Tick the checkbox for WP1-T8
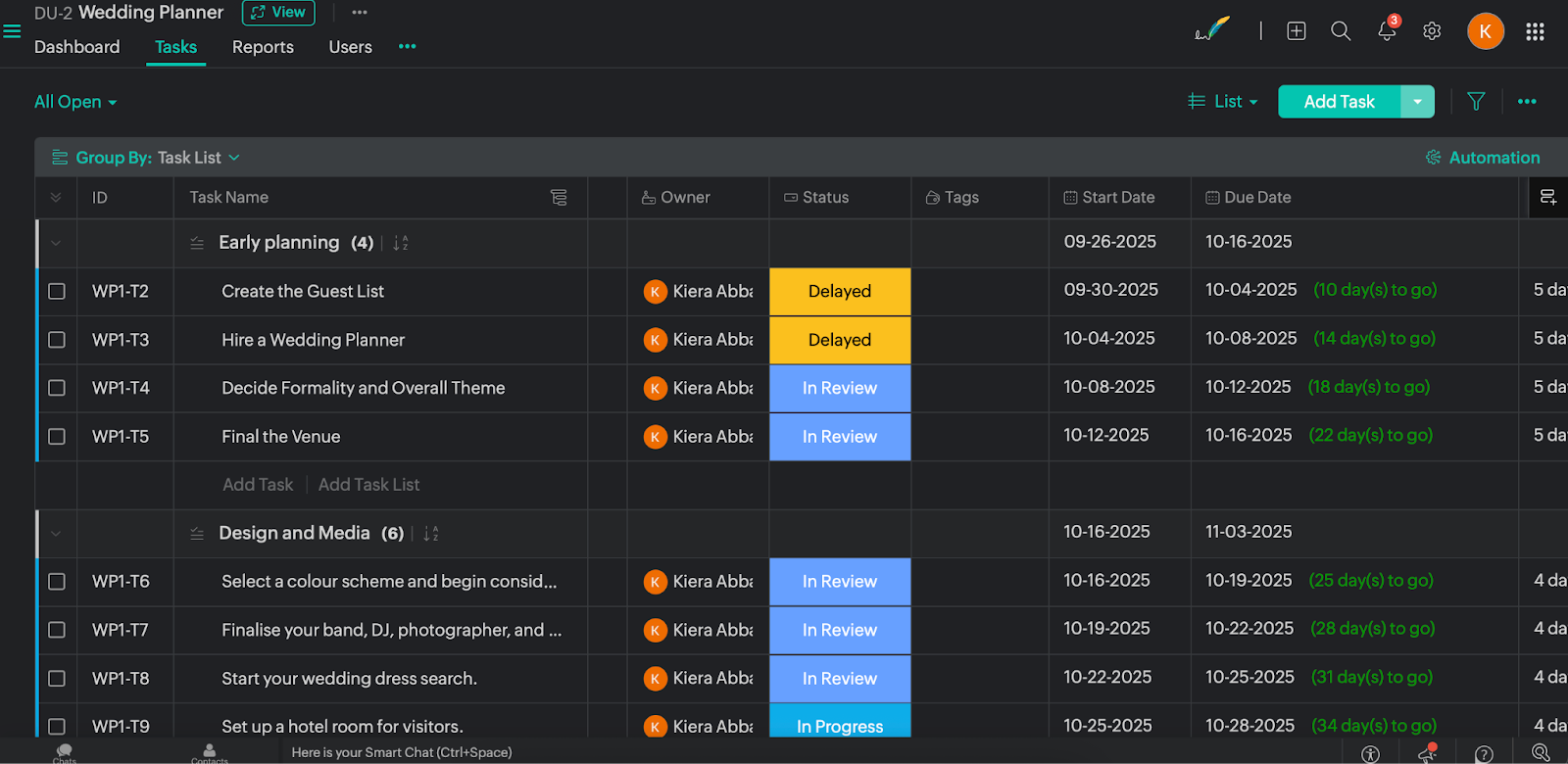The width and height of the screenshot is (1568, 764). coord(57,679)
